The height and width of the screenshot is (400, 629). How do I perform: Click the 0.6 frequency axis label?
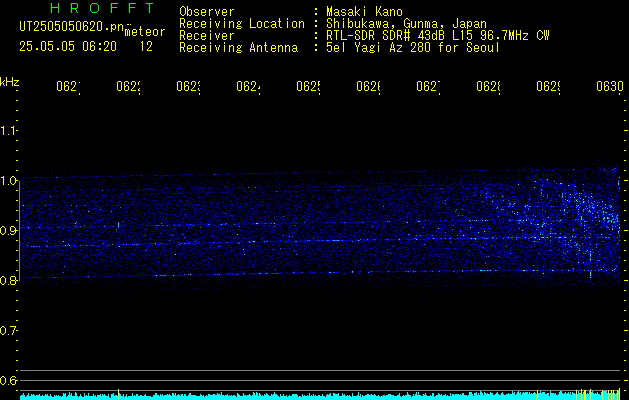pyautogui.click(x=8, y=380)
